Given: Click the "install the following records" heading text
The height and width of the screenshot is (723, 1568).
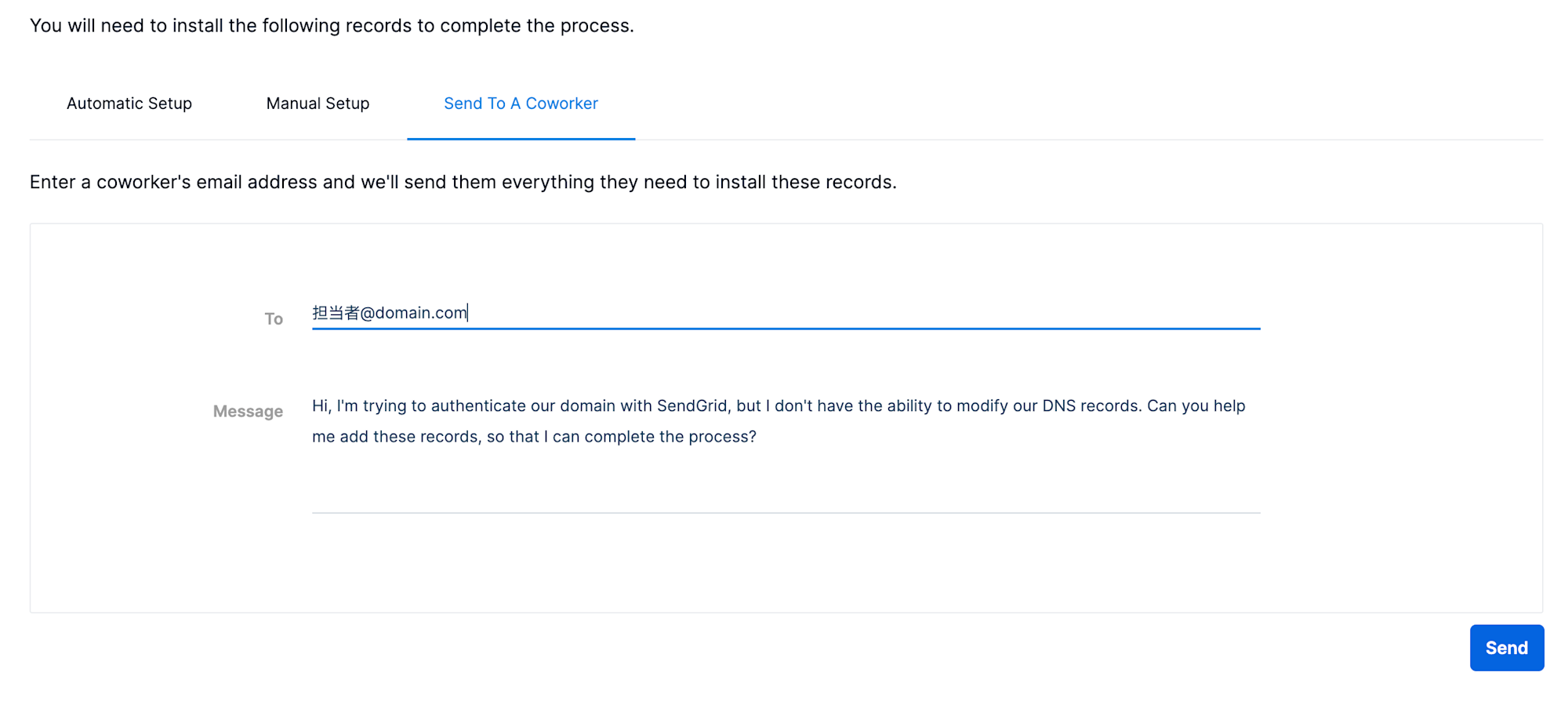Looking at the screenshot, I should 332,26.
